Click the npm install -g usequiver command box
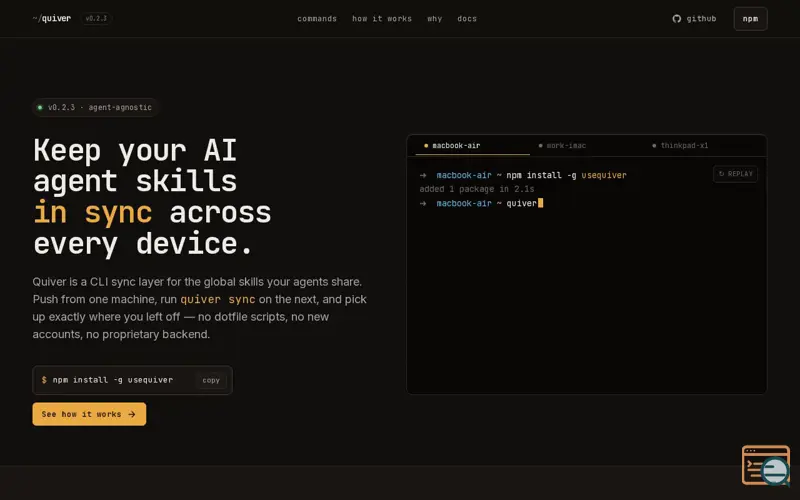Image resolution: width=800 pixels, height=500 pixels. (132, 380)
